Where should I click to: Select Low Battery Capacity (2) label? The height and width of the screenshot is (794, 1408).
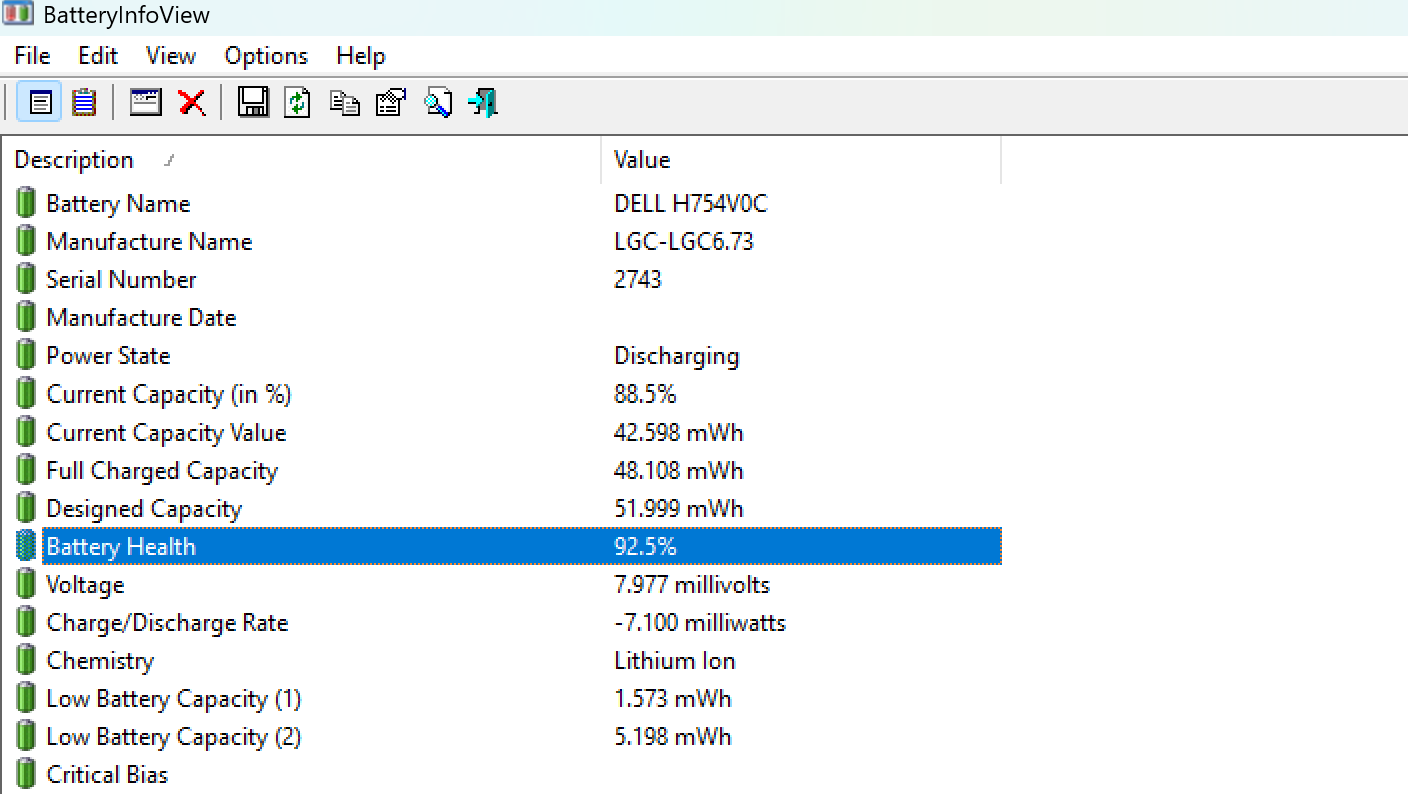[173, 737]
